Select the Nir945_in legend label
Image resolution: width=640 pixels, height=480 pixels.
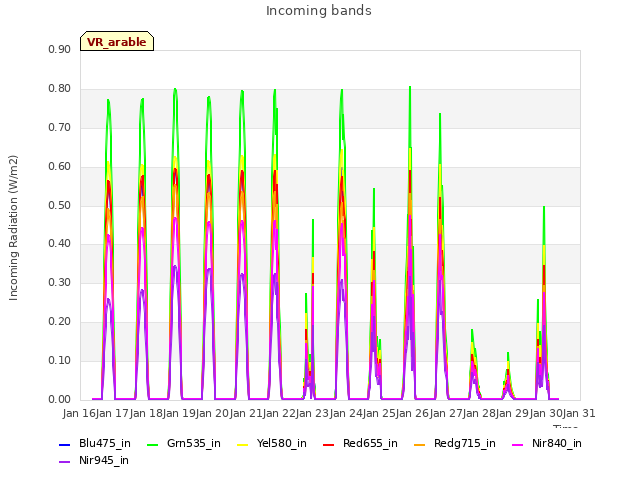104,460
